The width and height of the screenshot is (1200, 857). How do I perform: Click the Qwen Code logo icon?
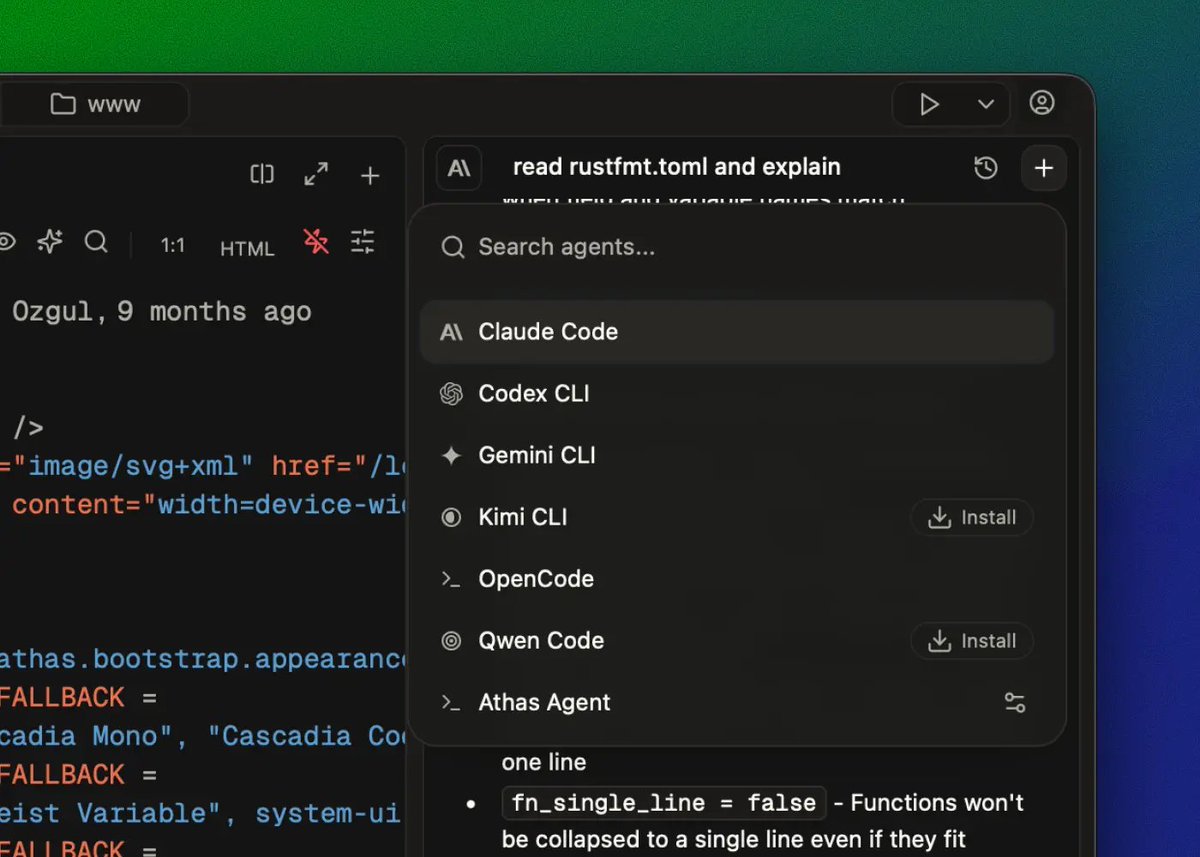coord(452,641)
